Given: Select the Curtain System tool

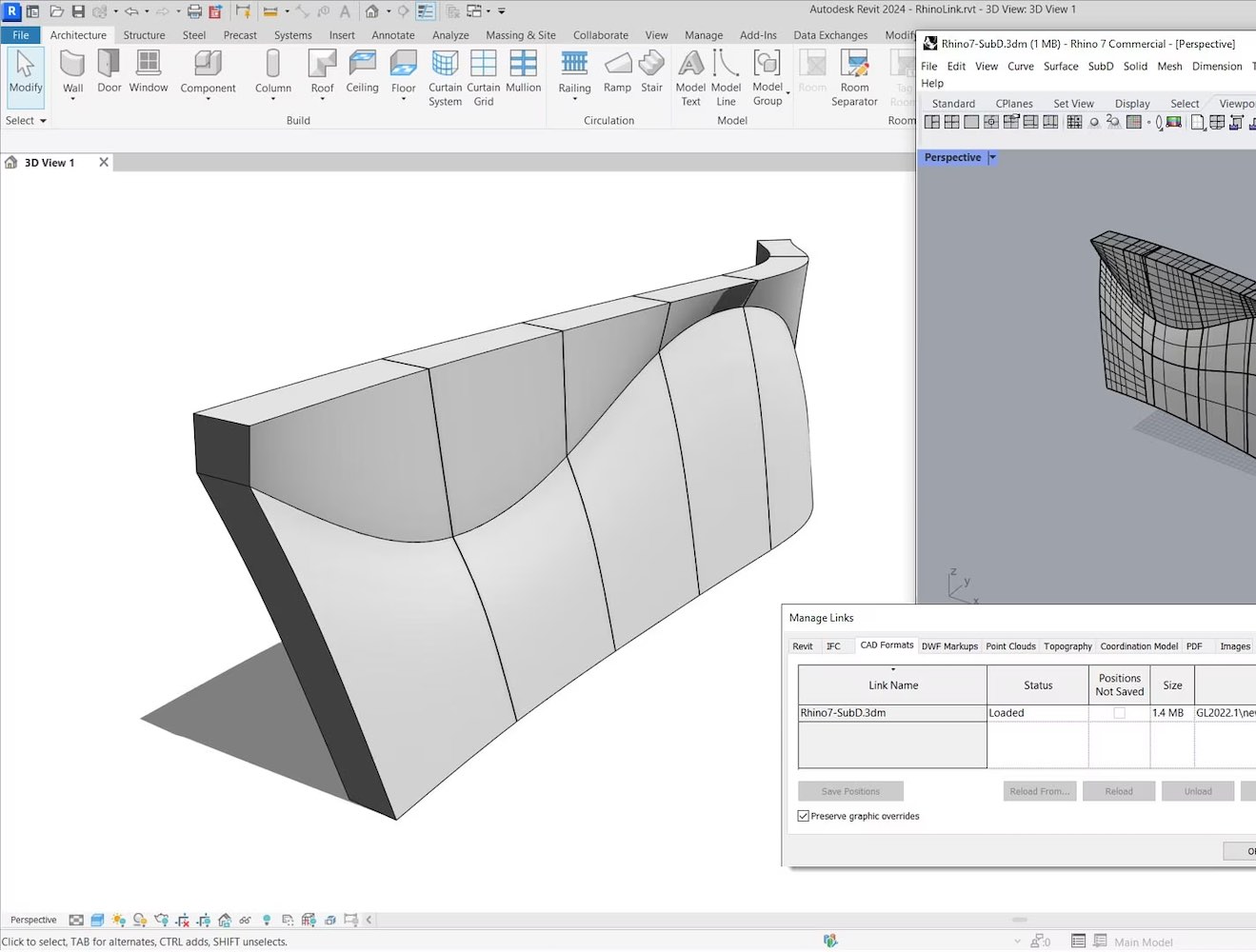Looking at the screenshot, I should point(445,78).
